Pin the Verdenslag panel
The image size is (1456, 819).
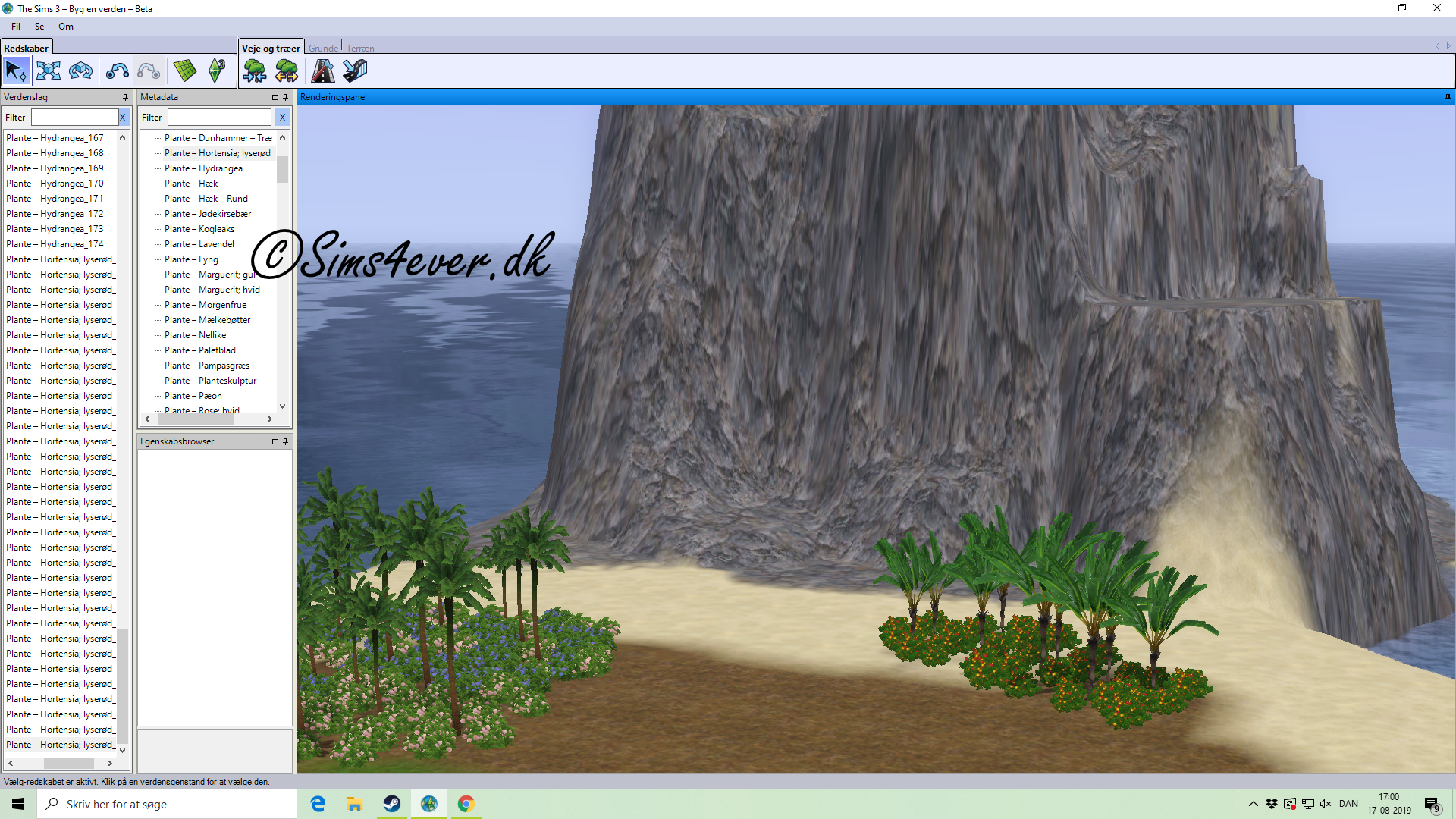click(x=126, y=97)
